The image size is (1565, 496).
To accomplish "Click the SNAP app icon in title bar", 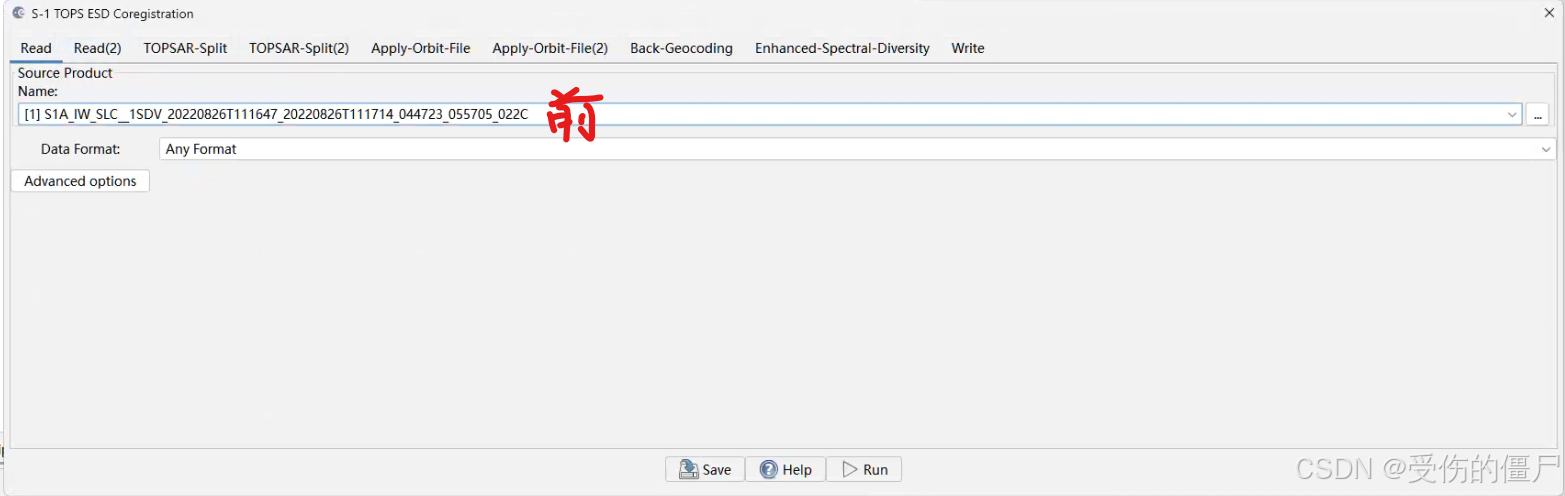I will 18,14.
